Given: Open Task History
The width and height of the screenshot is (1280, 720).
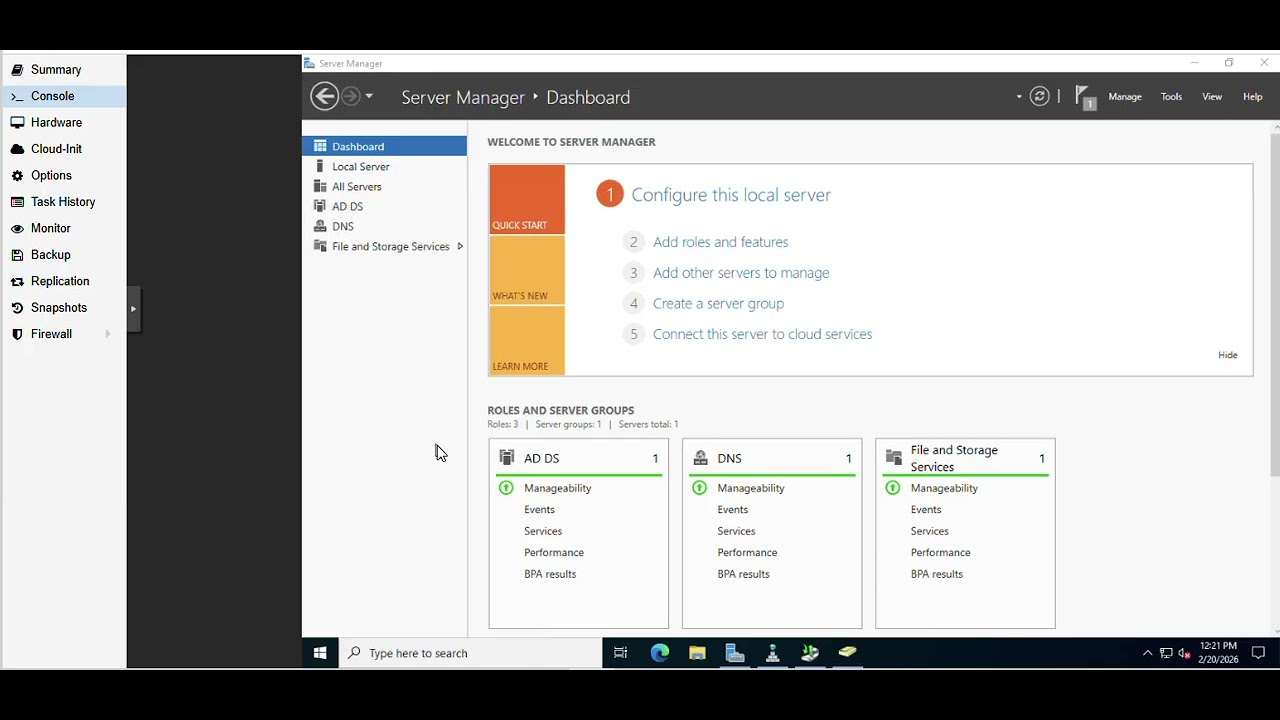Looking at the screenshot, I should pyautogui.click(x=64, y=202).
